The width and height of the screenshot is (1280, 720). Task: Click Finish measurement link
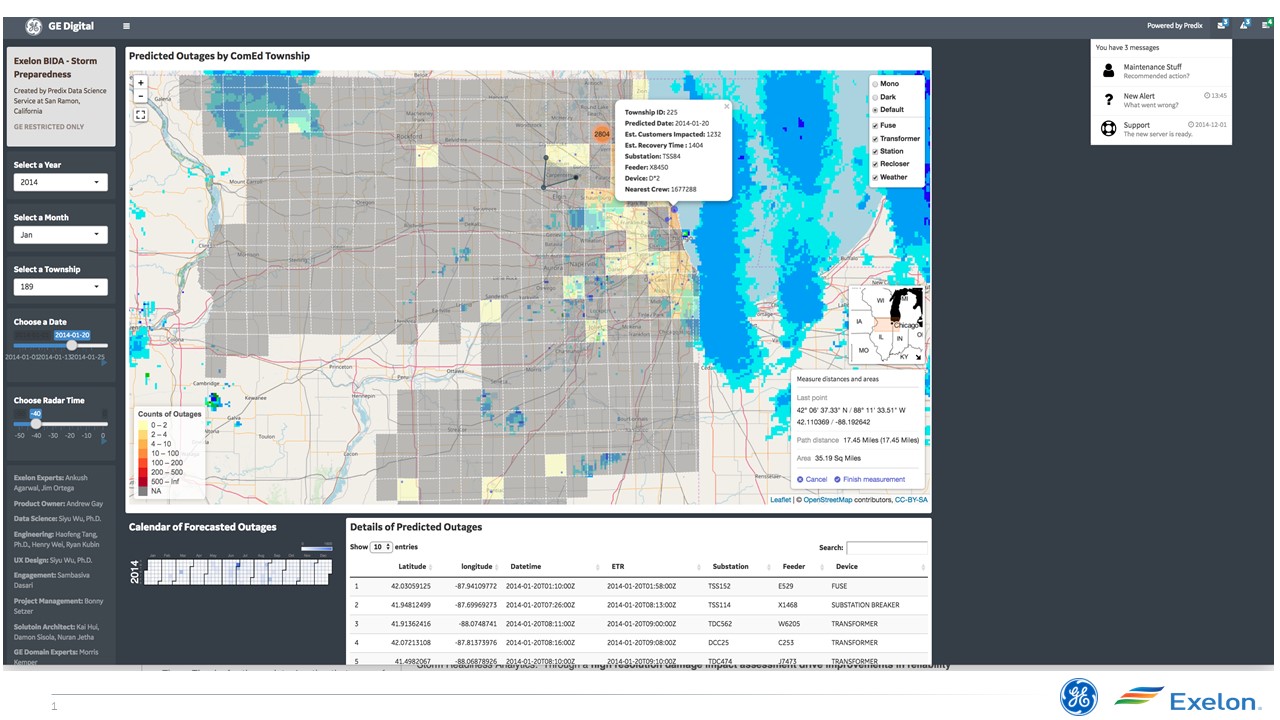point(870,479)
